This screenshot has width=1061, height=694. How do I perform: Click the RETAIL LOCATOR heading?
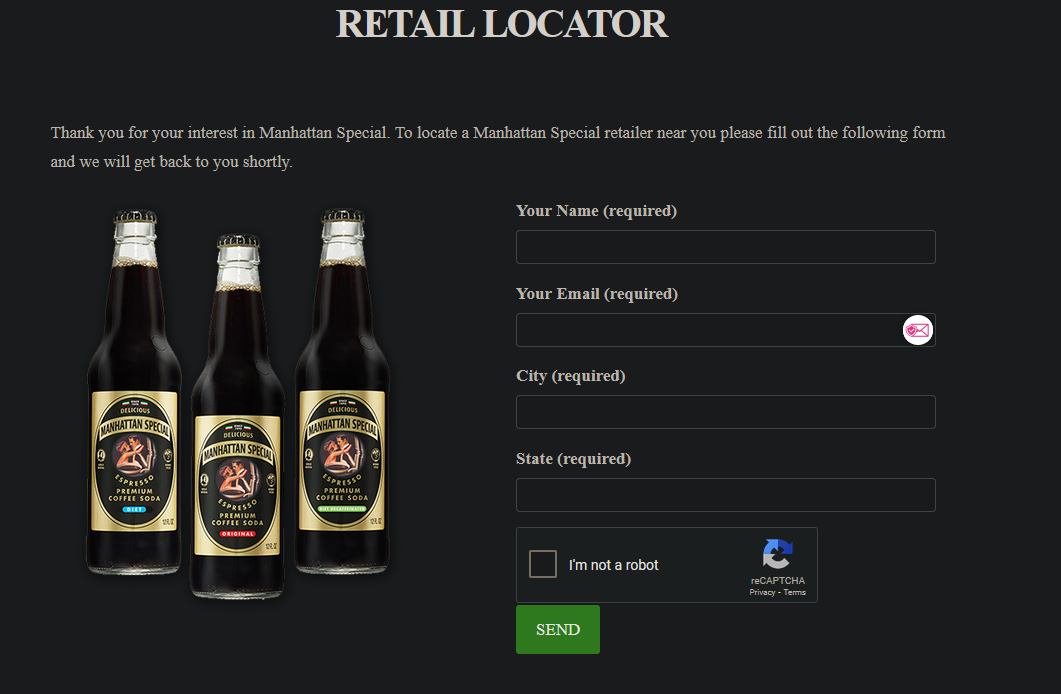point(501,24)
